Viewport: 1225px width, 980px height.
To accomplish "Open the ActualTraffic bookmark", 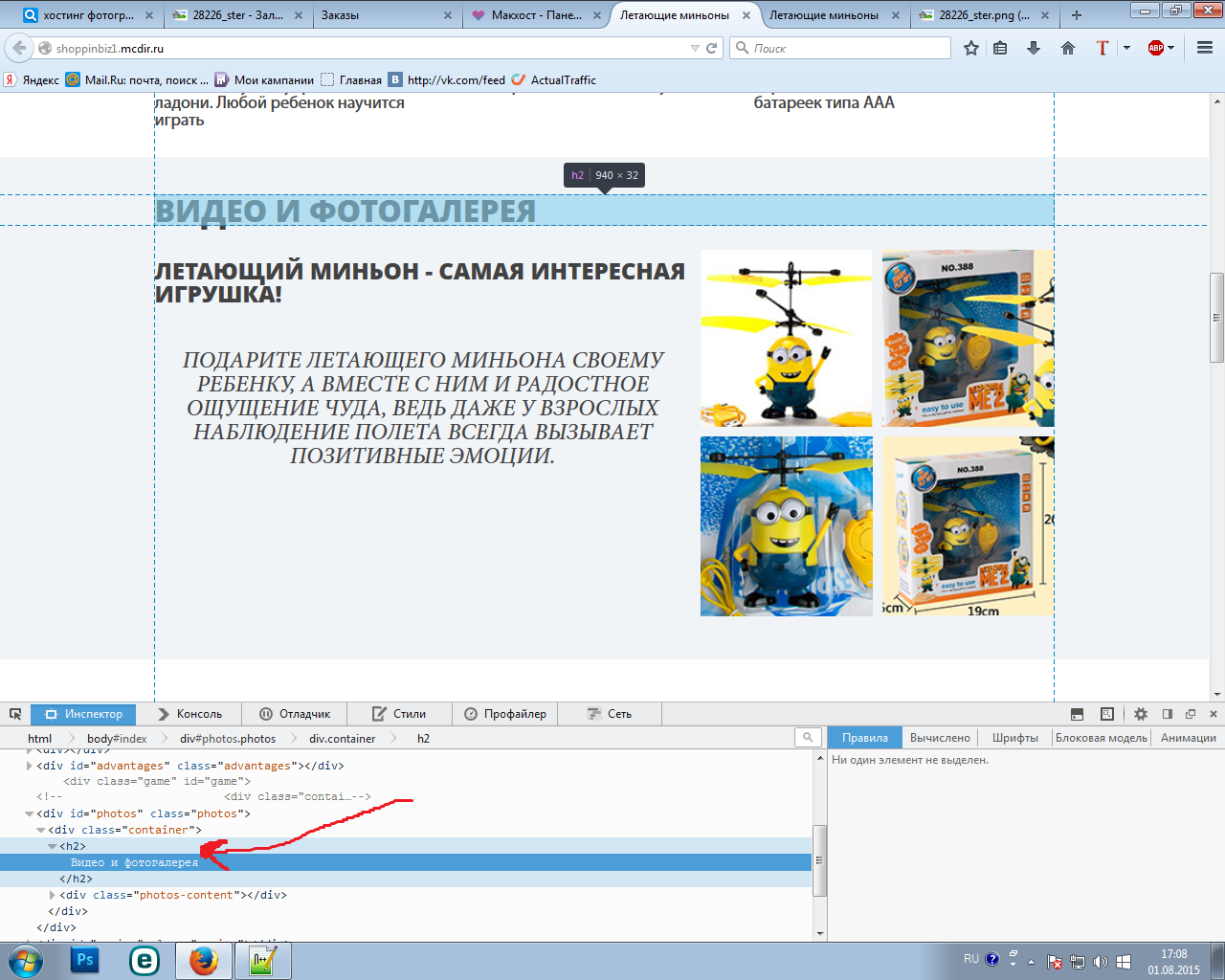I will point(554,80).
